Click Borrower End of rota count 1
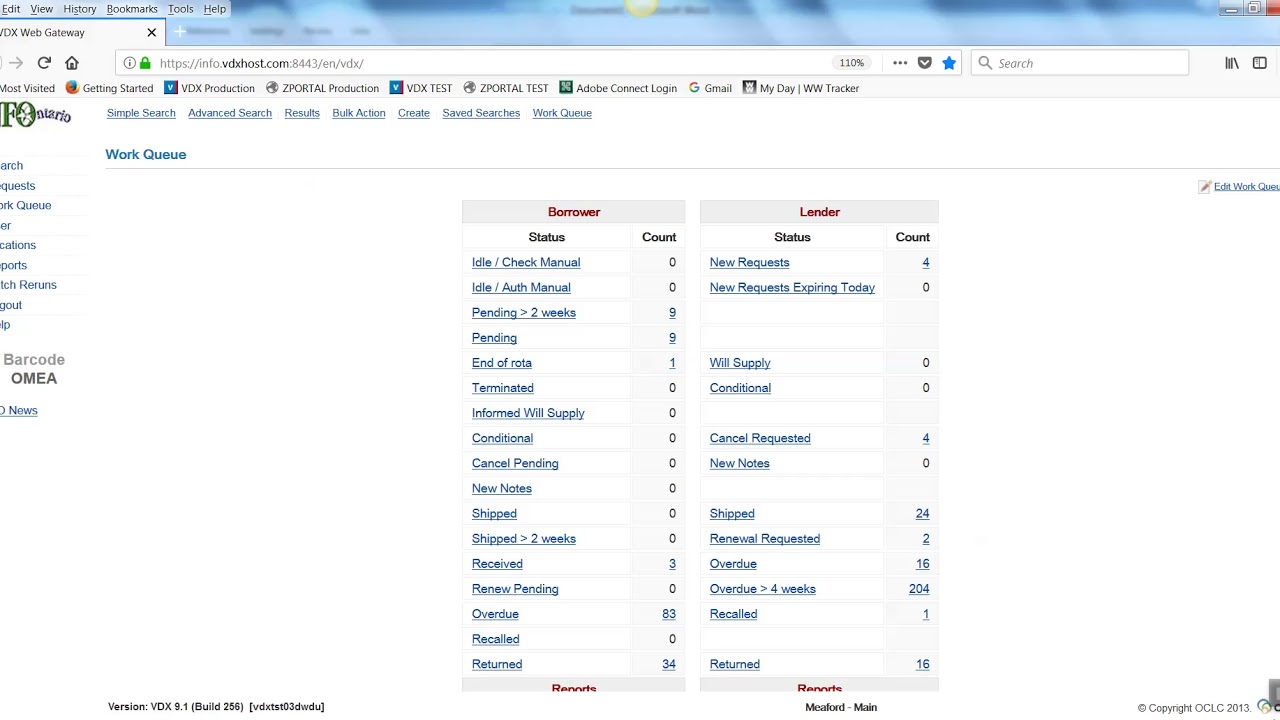 click(672, 363)
